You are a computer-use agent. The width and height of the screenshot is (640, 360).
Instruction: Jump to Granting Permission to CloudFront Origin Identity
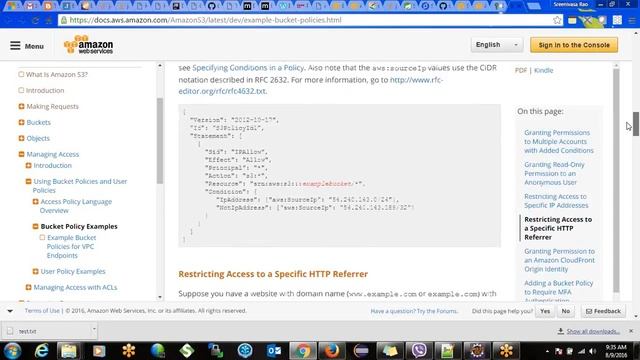[559, 260]
